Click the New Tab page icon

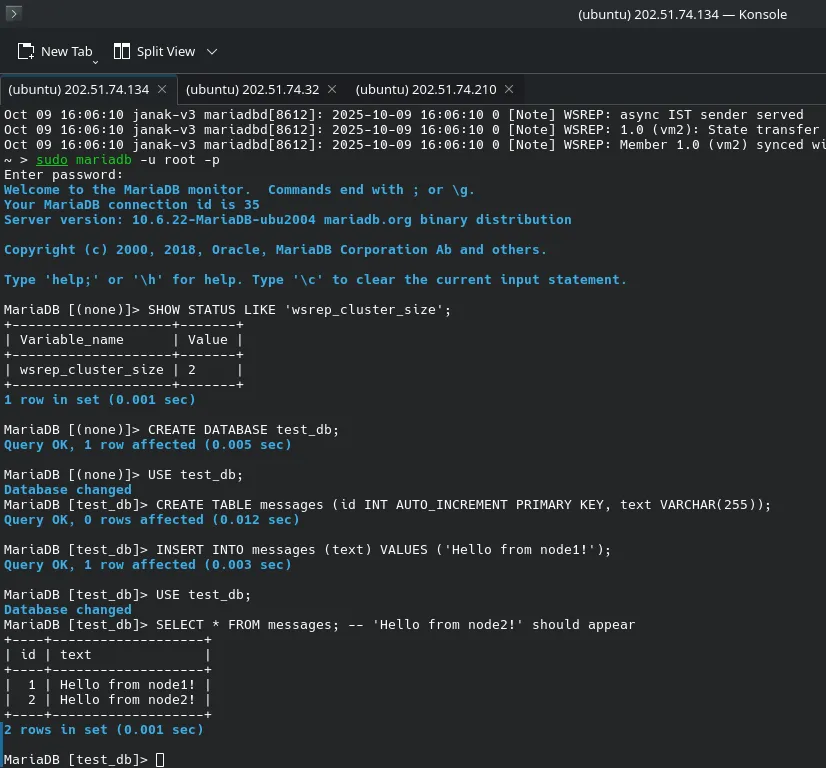pyautogui.click(x=26, y=51)
